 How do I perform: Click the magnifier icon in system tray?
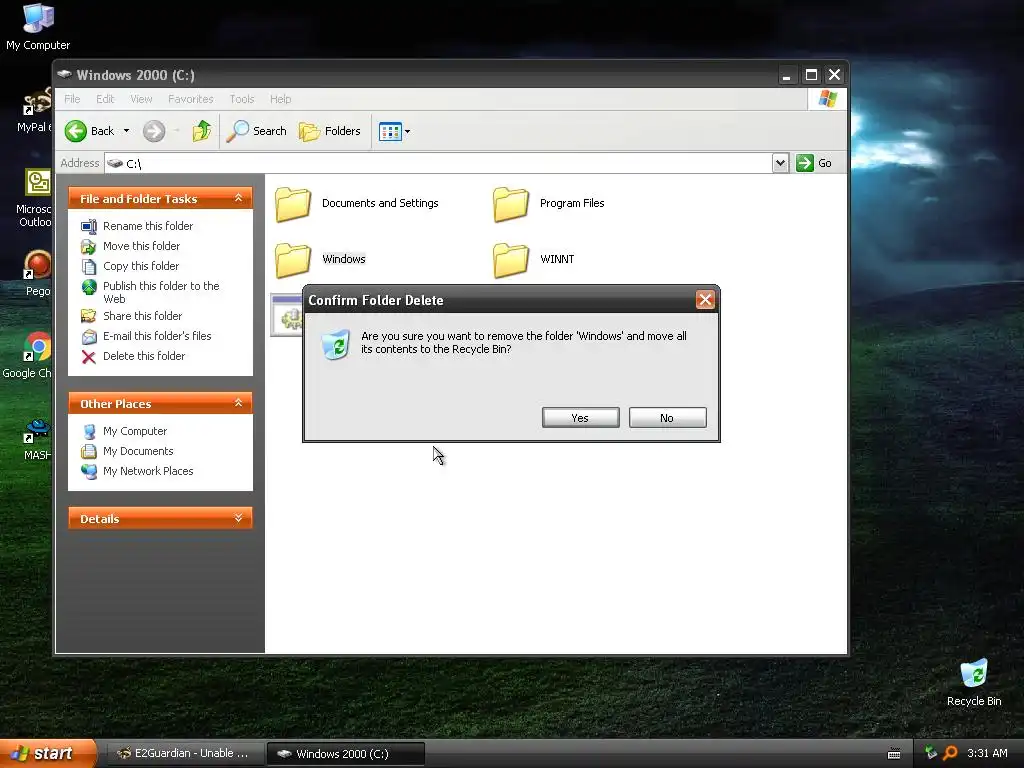click(x=950, y=754)
